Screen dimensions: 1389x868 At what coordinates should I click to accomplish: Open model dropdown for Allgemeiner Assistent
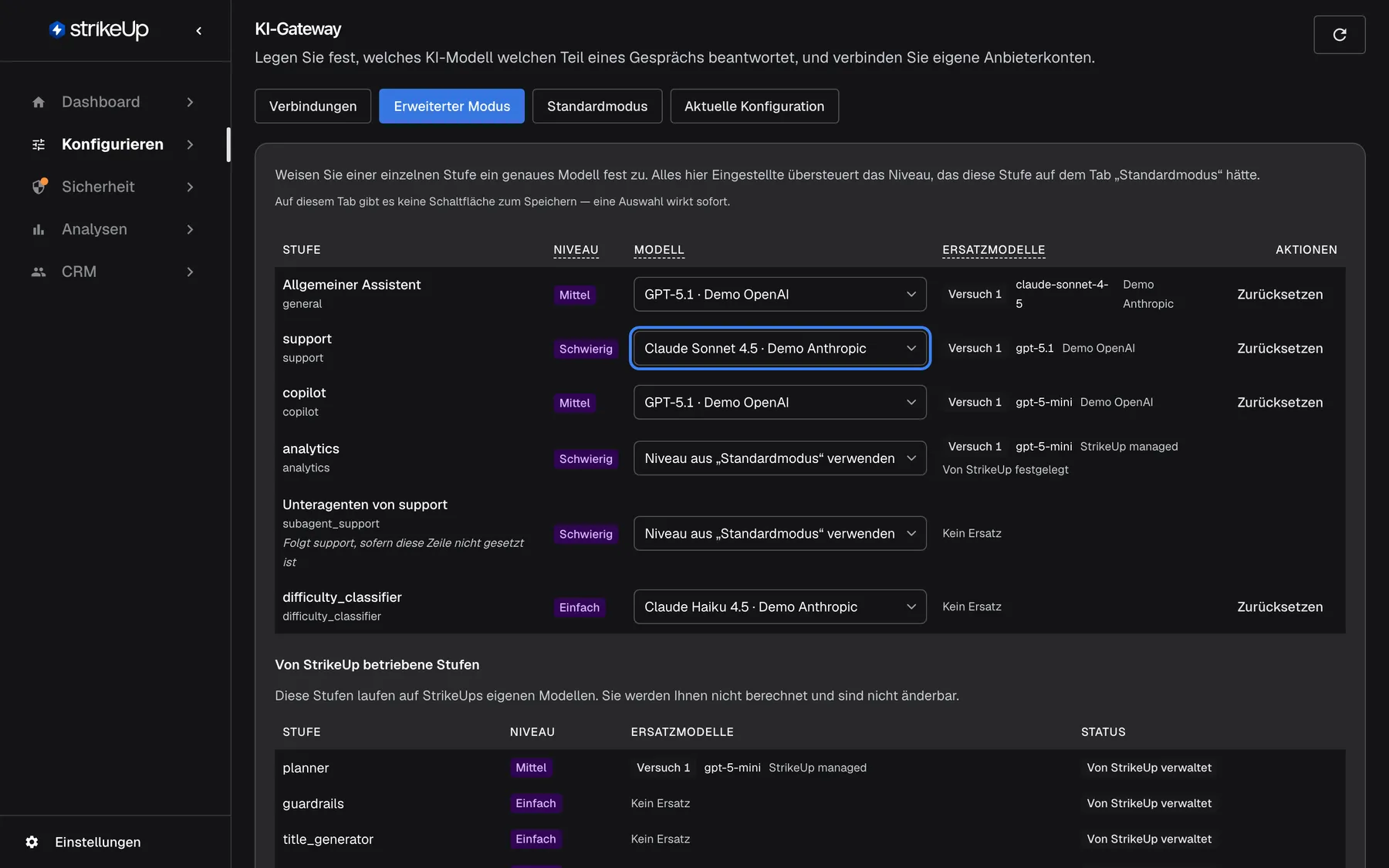coord(779,294)
